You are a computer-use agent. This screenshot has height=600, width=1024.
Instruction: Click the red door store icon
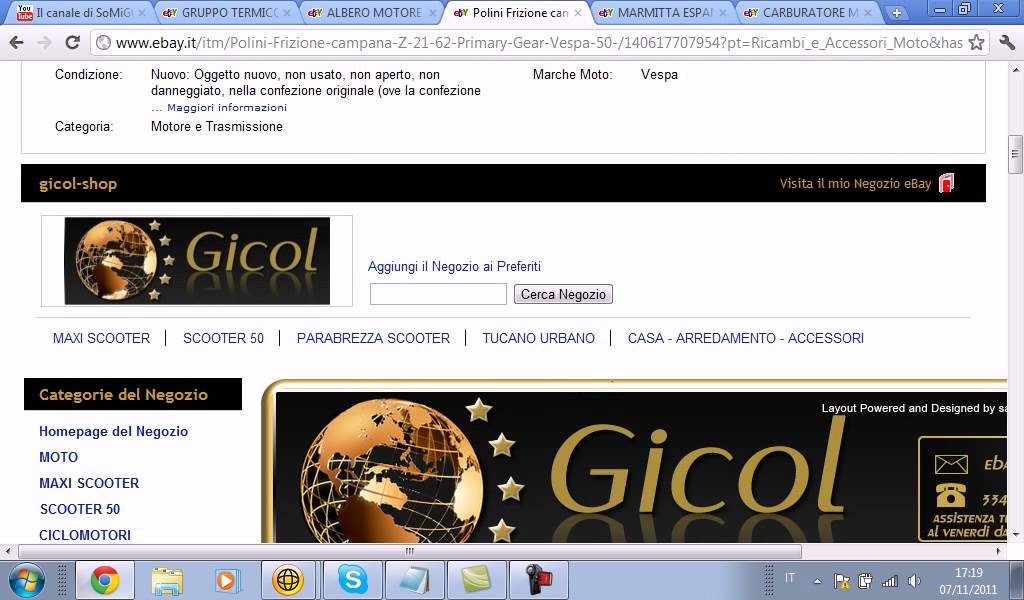[x=946, y=183]
